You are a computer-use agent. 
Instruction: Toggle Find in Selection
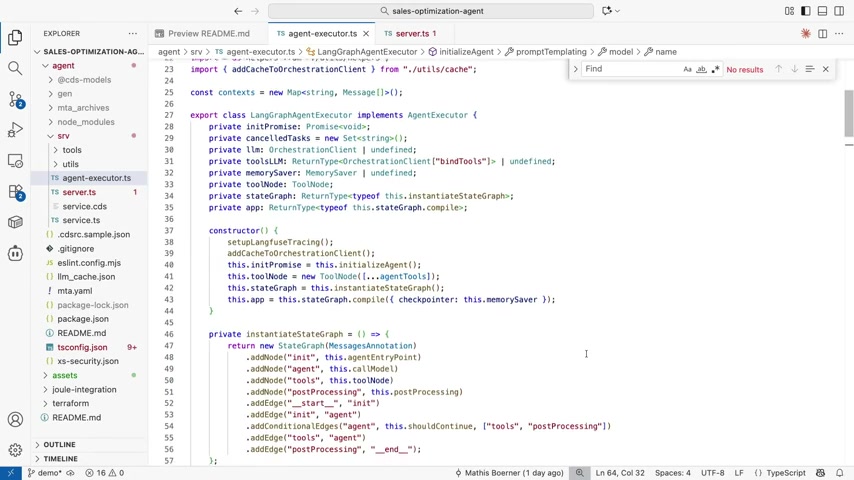tap(810, 69)
